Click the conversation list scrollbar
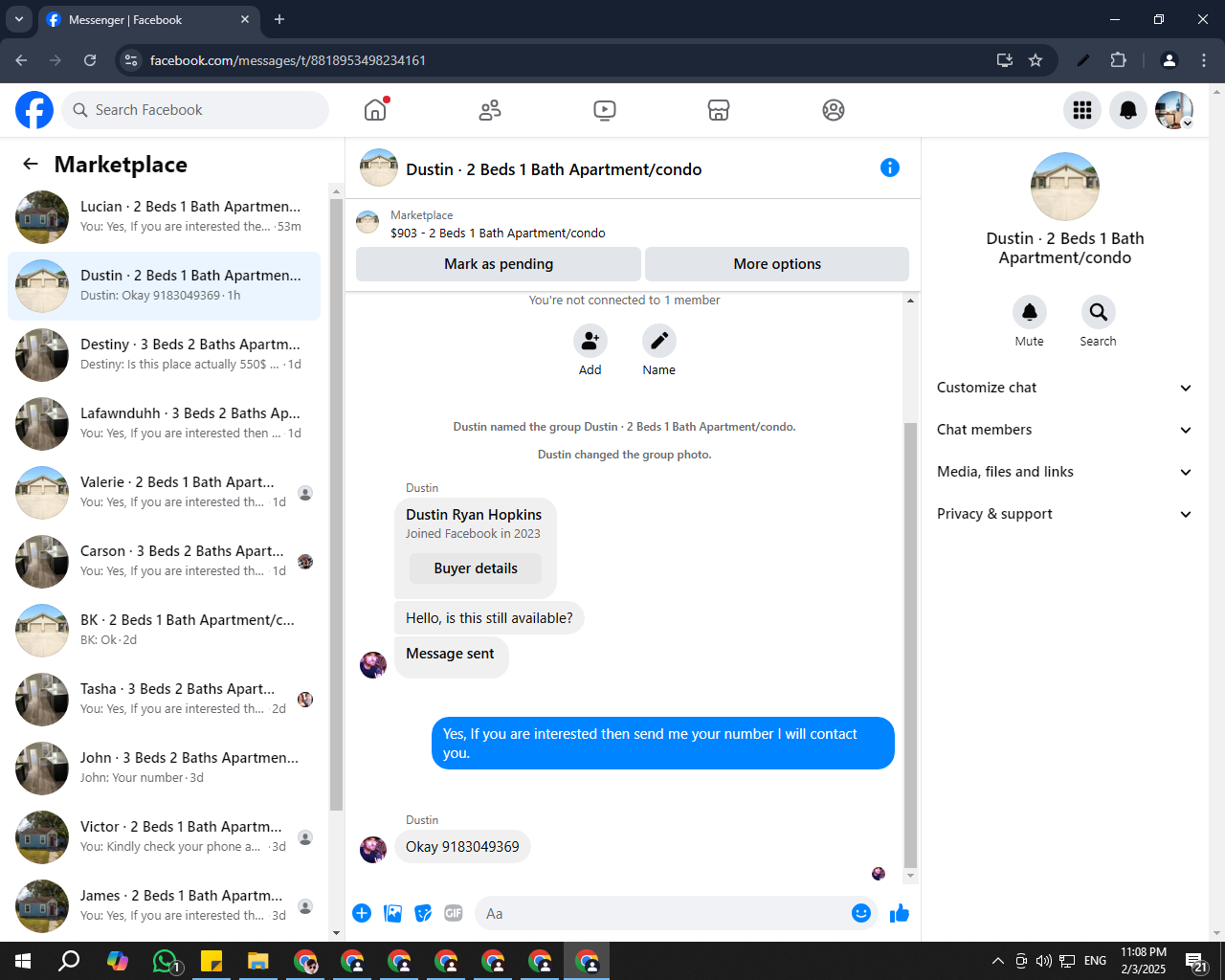This screenshot has height=980, width=1225. click(x=336, y=504)
